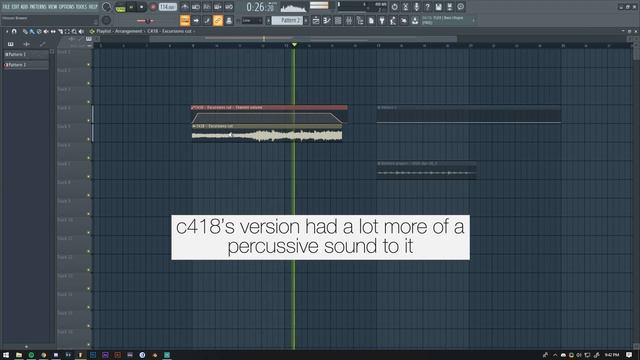Mute Track 4 with its green dot

pos(89,120)
